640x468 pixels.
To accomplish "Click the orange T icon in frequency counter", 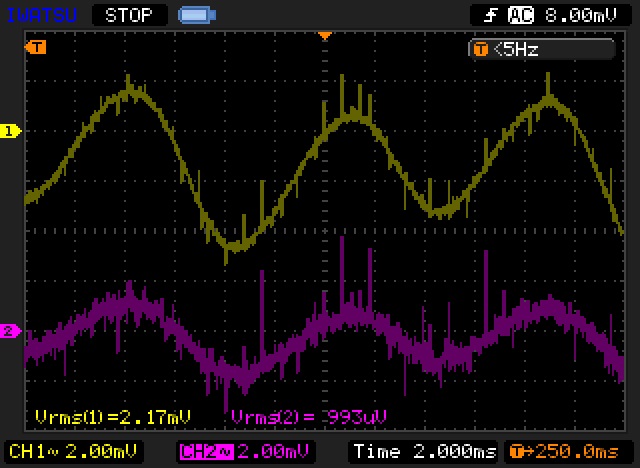I will click(x=480, y=50).
